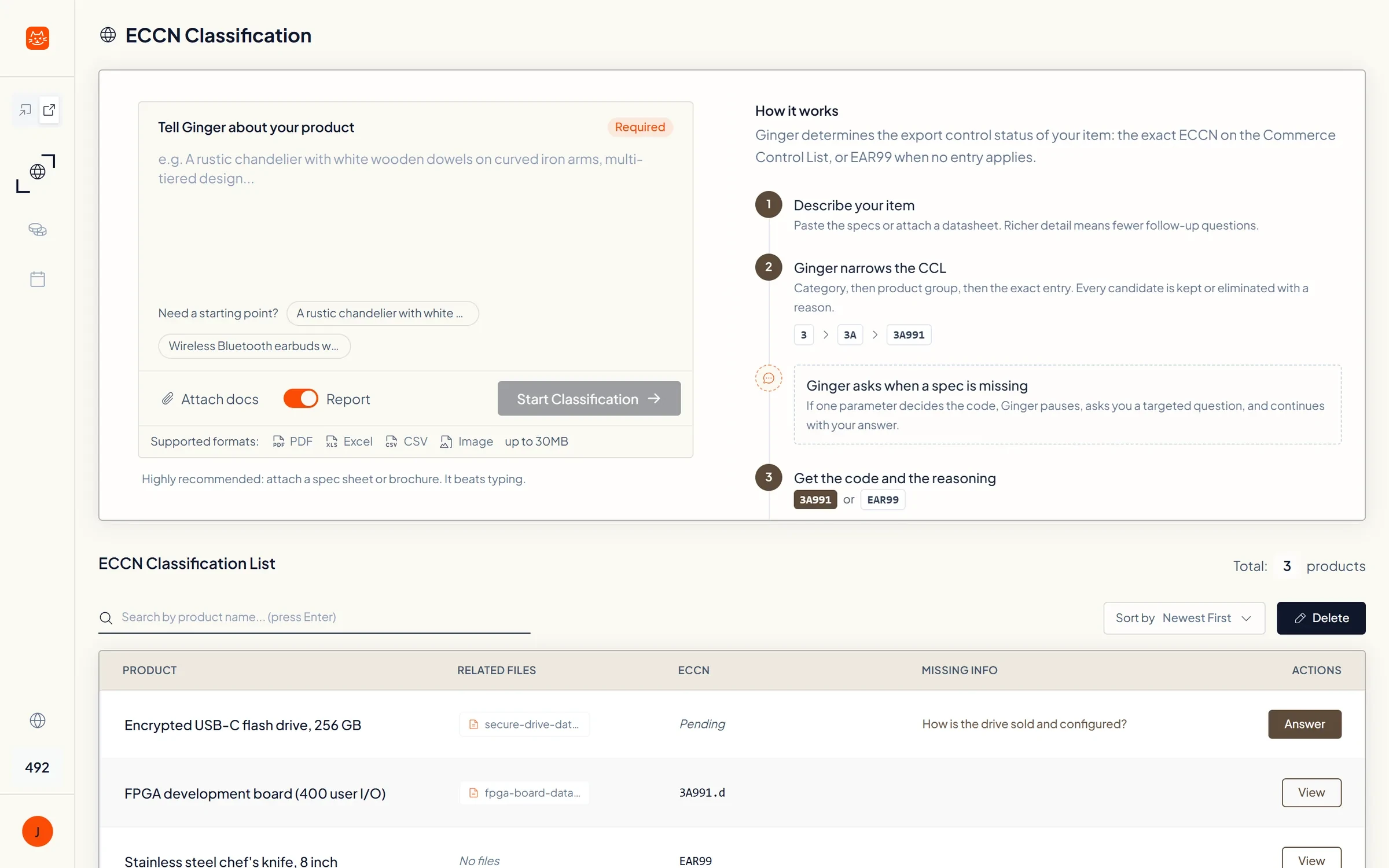Click the lower globe language icon in sidebar
Viewport: 1389px width, 868px height.
click(x=38, y=720)
